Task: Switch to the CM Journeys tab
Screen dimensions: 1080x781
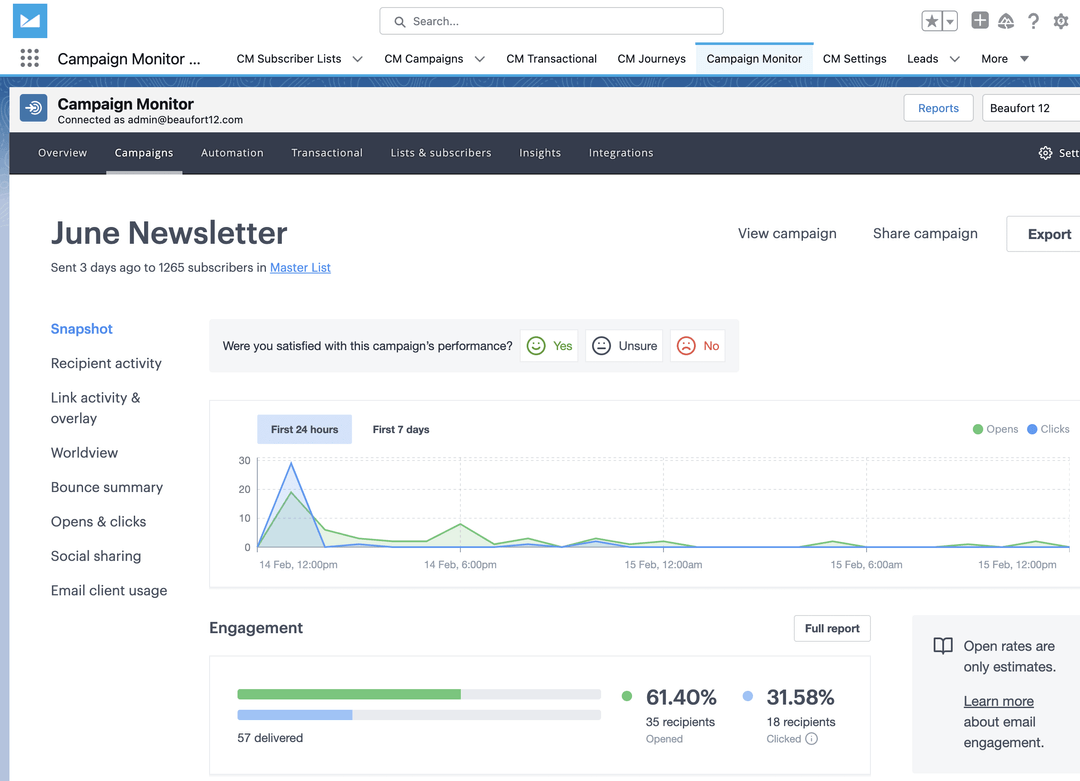Action: click(x=651, y=59)
